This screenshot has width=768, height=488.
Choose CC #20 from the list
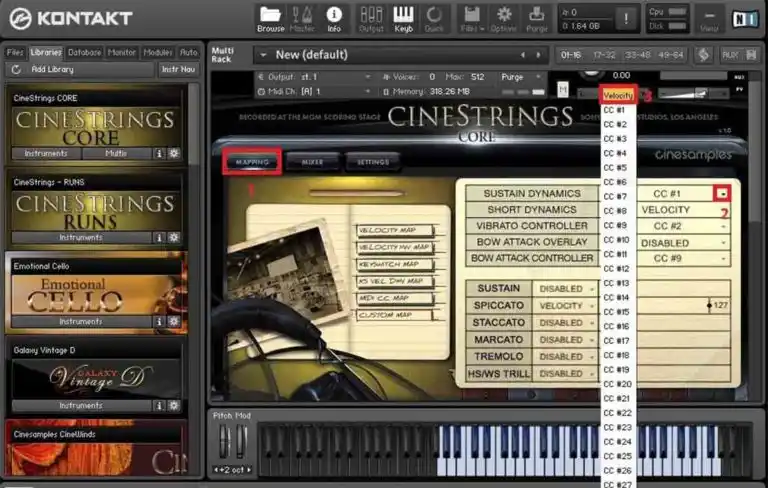pyautogui.click(x=617, y=384)
